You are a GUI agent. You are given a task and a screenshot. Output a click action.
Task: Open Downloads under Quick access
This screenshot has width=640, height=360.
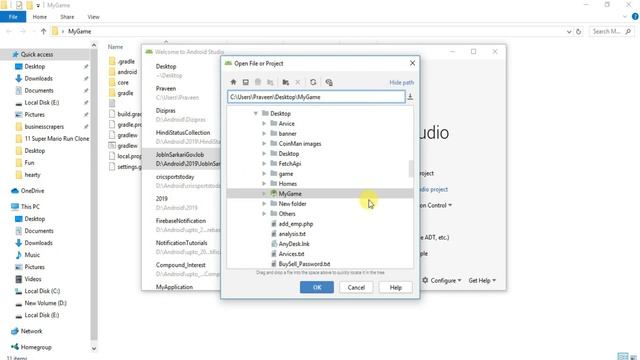tap(38, 78)
